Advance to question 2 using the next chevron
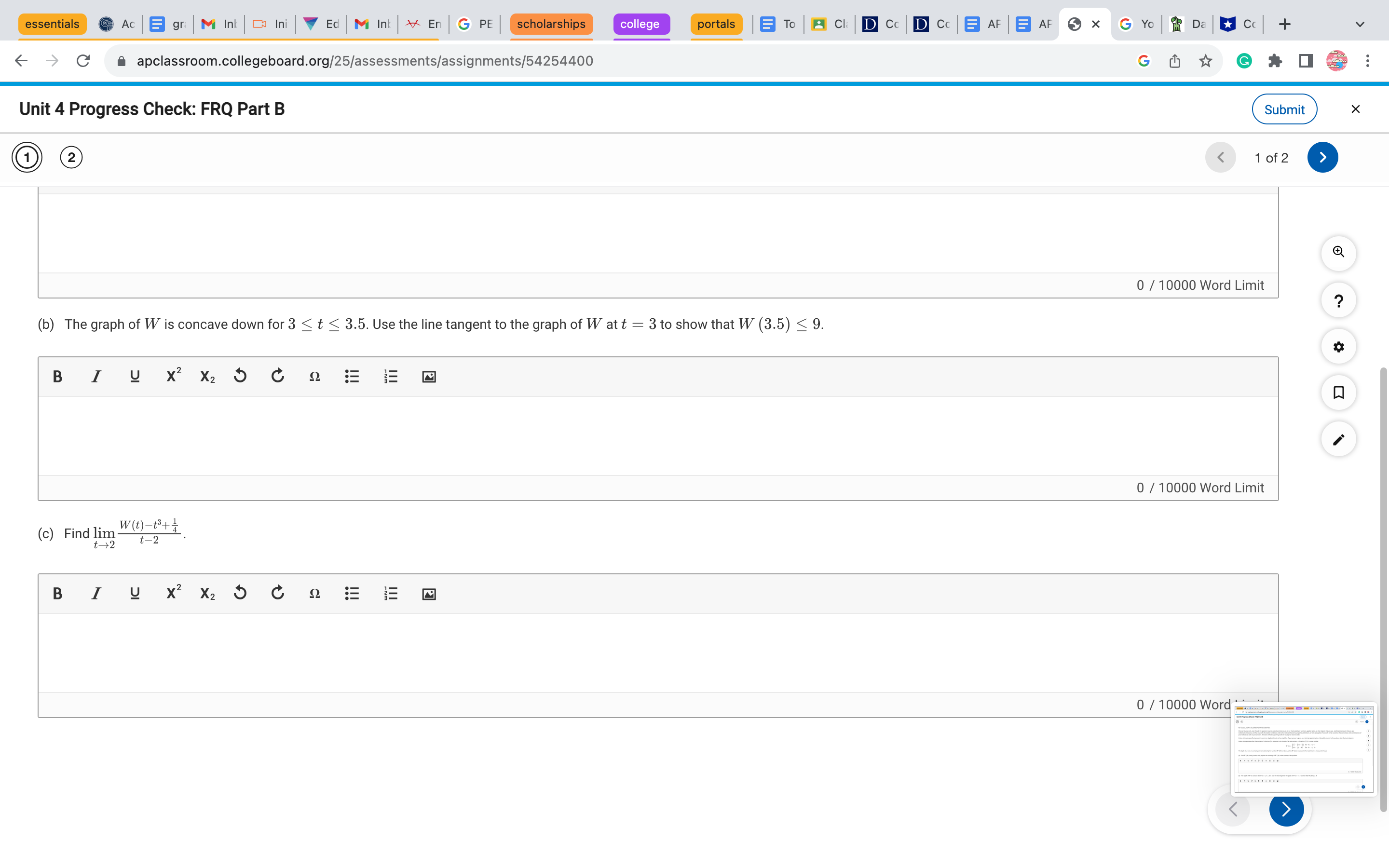1389x868 pixels. tap(1322, 157)
